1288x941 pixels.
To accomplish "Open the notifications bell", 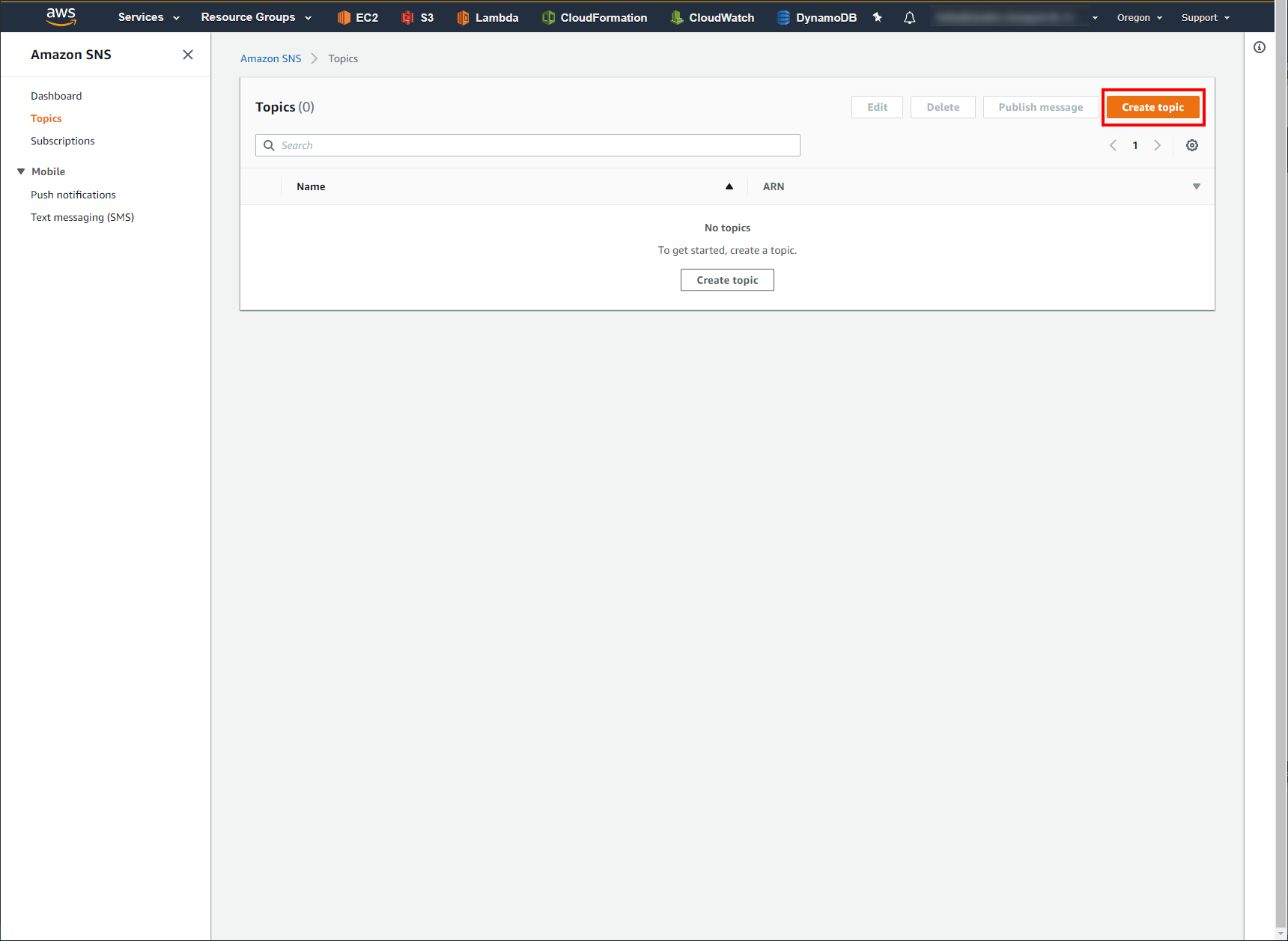I will click(x=909, y=17).
